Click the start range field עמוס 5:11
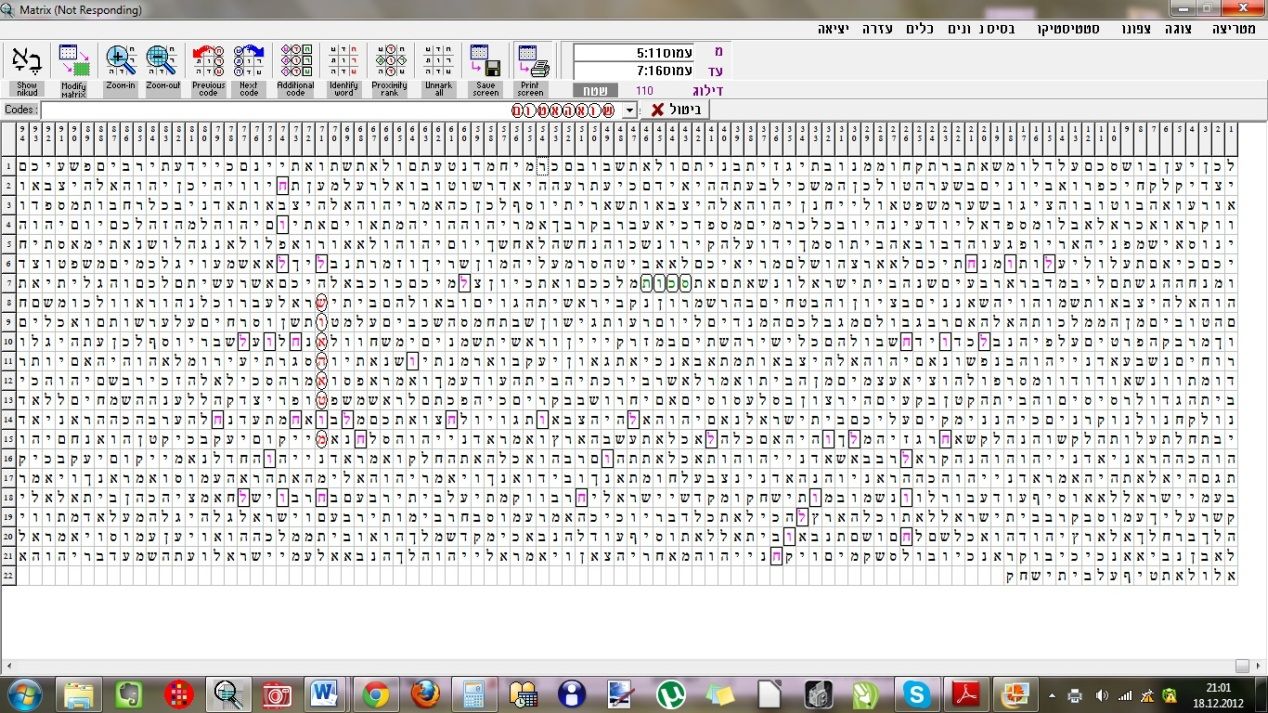 click(636, 52)
